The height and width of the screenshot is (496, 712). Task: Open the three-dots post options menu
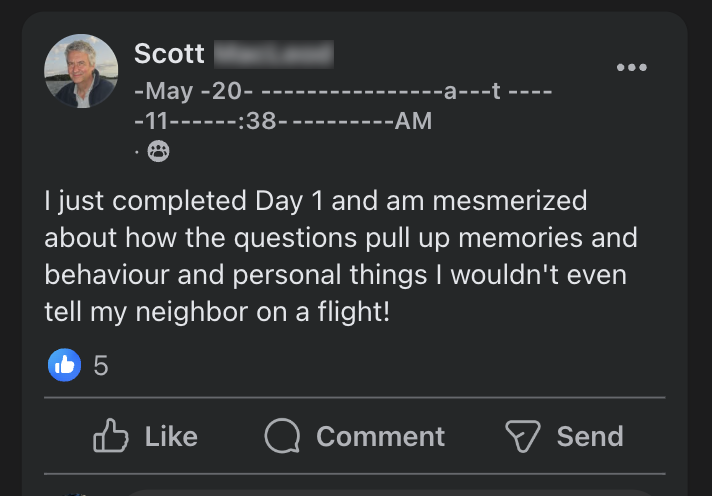(631, 67)
